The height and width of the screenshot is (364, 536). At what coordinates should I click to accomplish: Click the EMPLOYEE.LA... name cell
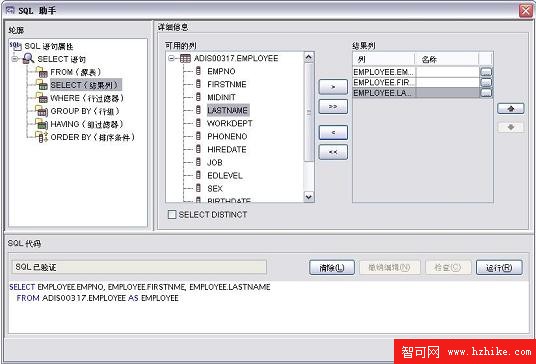coord(447,93)
